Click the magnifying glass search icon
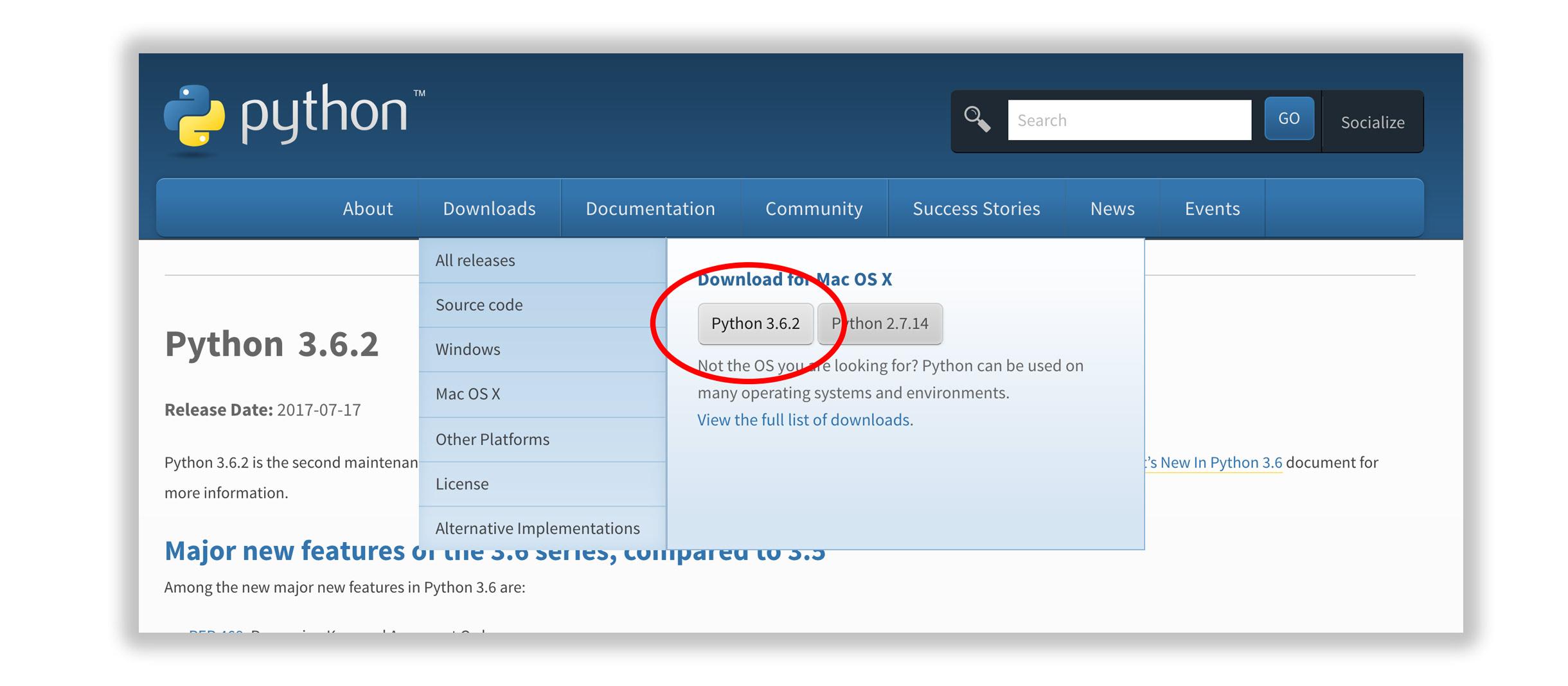 click(x=977, y=119)
